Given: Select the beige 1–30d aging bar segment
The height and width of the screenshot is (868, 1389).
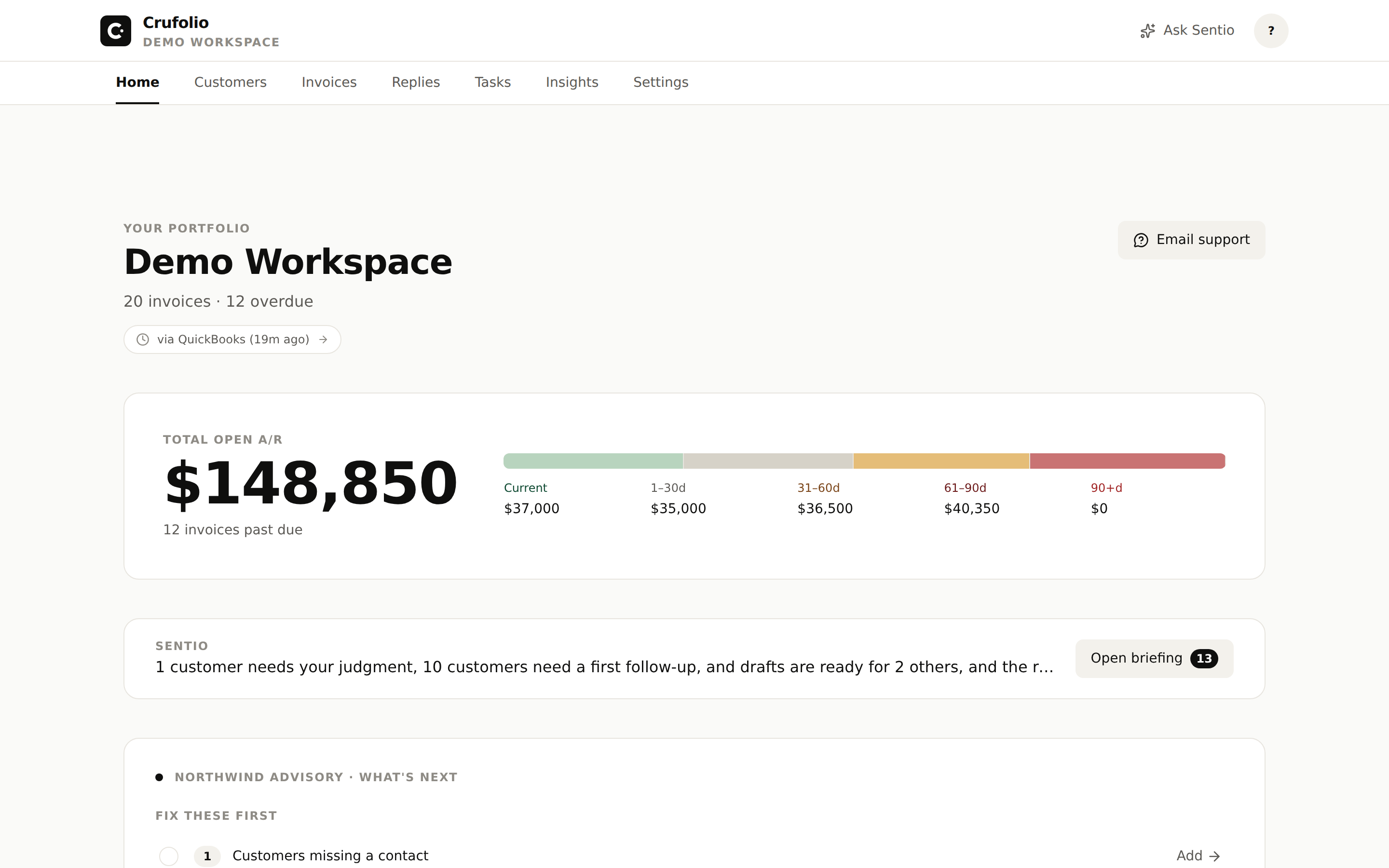Looking at the screenshot, I should (x=768, y=461).
